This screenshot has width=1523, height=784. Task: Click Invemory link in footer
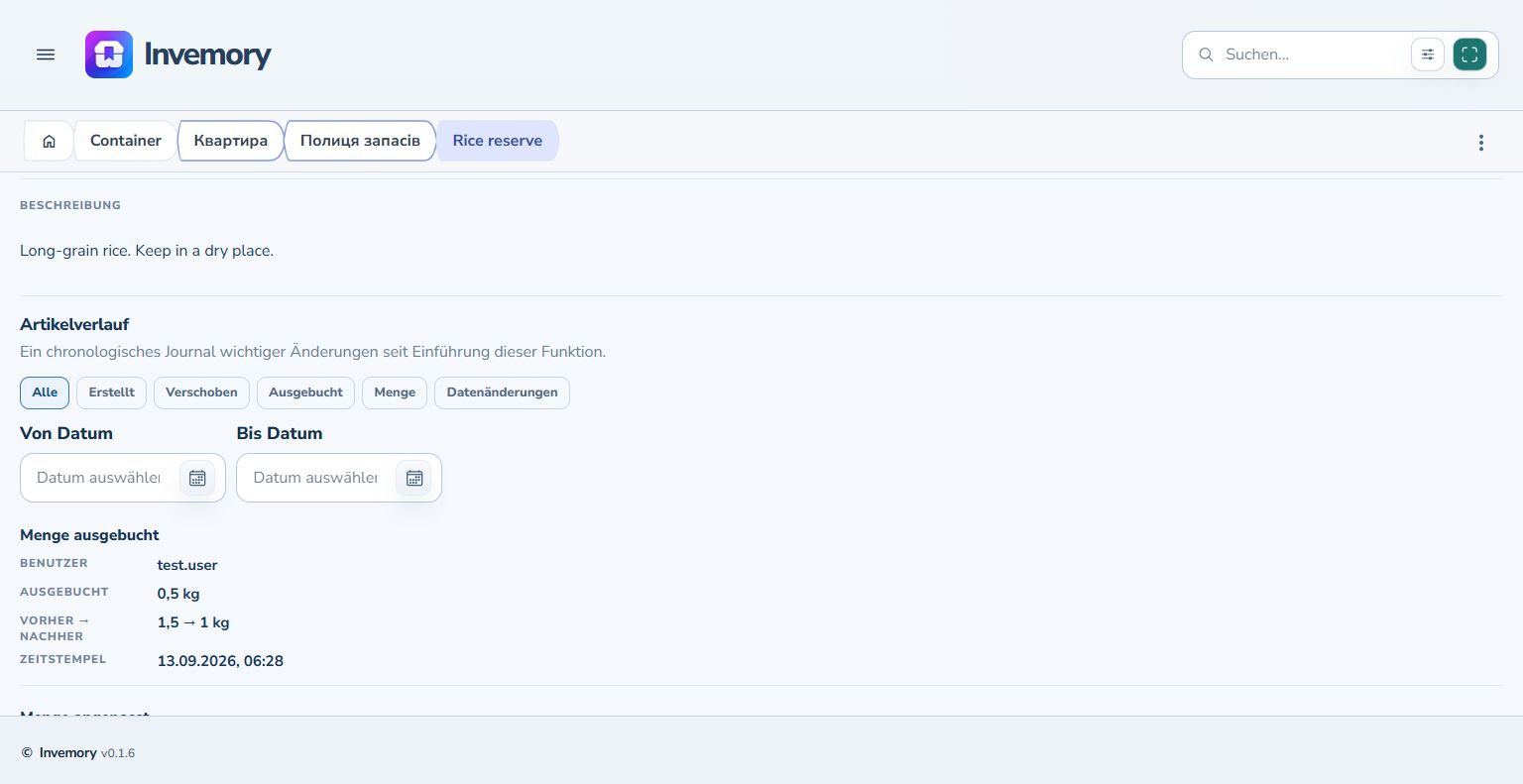[68, 753]
